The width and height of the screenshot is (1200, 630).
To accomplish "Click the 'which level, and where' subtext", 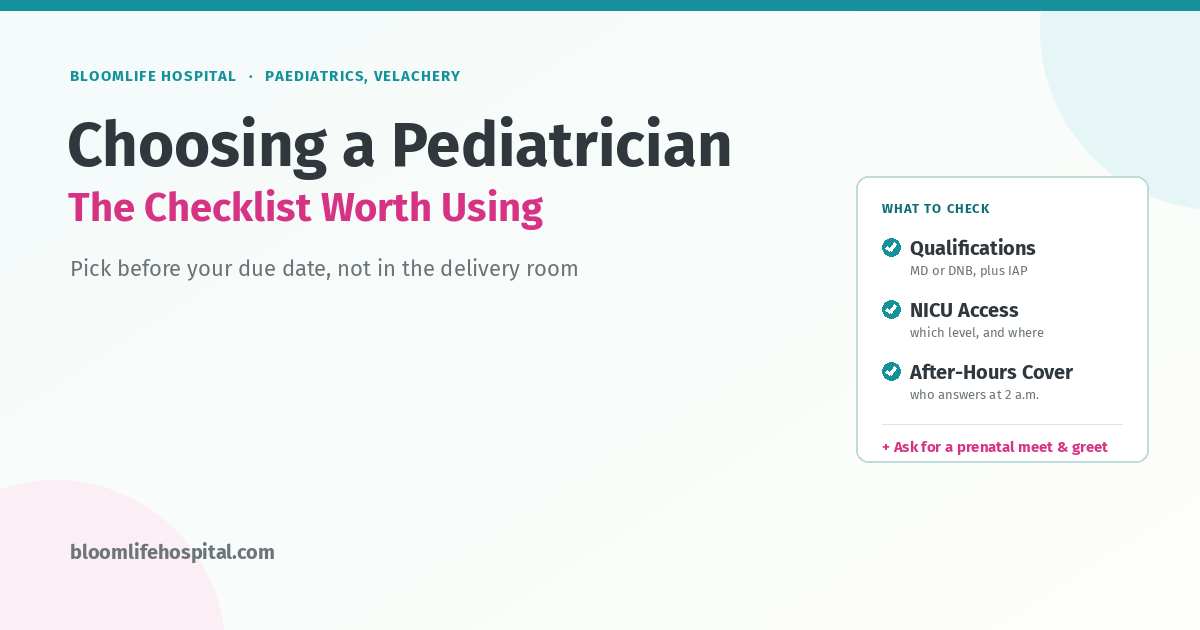I will point(976,333).
